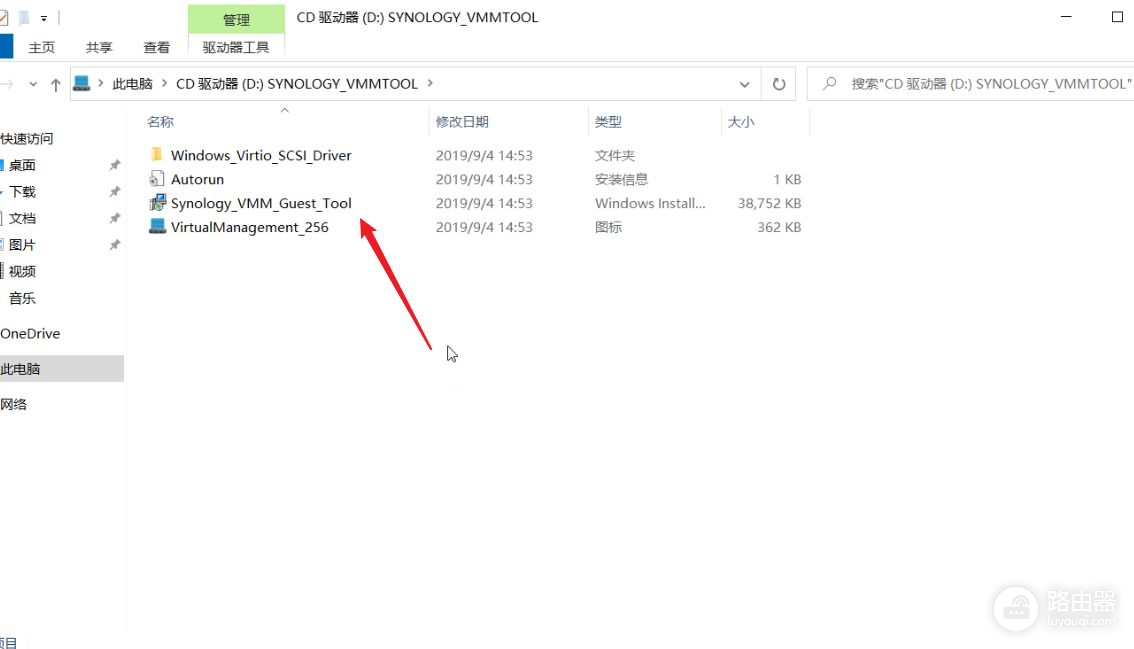Open 网络 in navigation pane
The width and height of the screenshot is (1134, 649).
pyautogui.click(x=14, y=404)
